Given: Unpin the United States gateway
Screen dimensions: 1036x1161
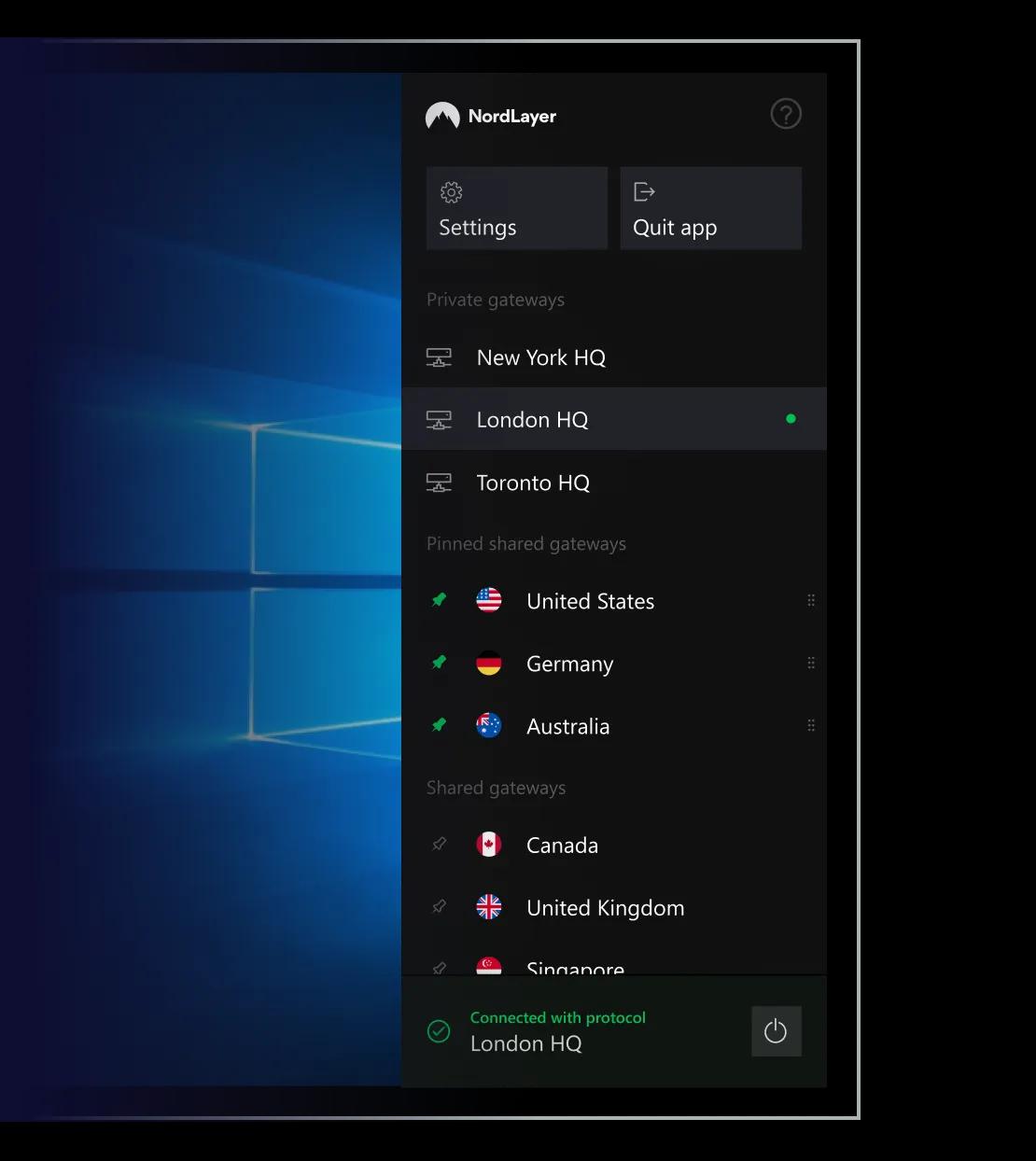Looking at the screenshot, I should (x=439, y=600).
